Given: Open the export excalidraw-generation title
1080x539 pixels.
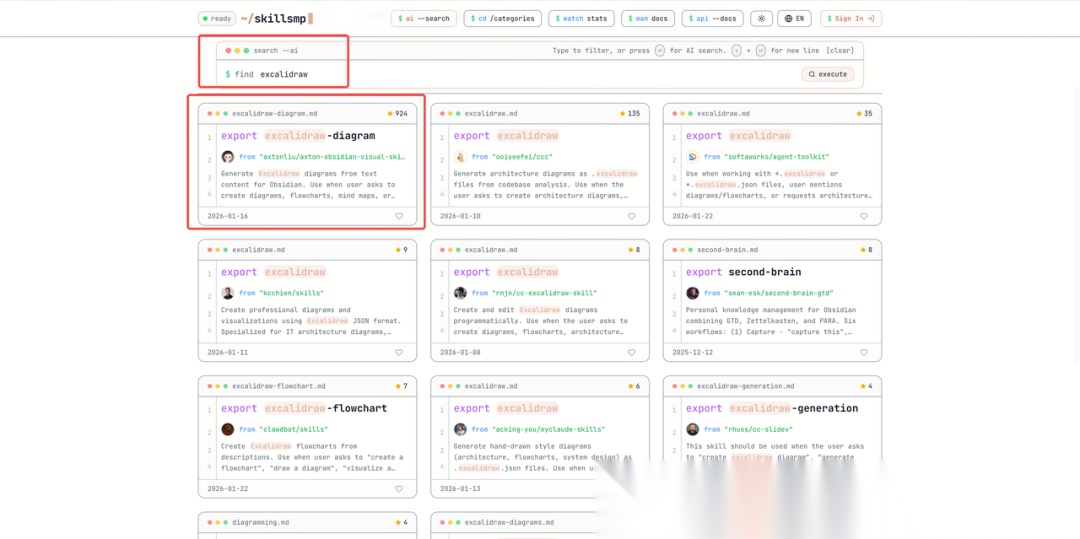Looking at the screenshot, I should [x=772, y=408].
